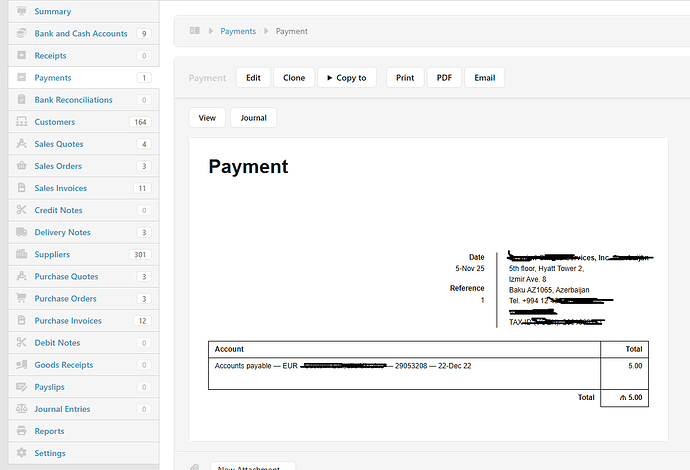Viewport: 690px width, 470px height.
Task: Click the Bank Reconciliations clipboard icon
Action: [x=21, y=99]
